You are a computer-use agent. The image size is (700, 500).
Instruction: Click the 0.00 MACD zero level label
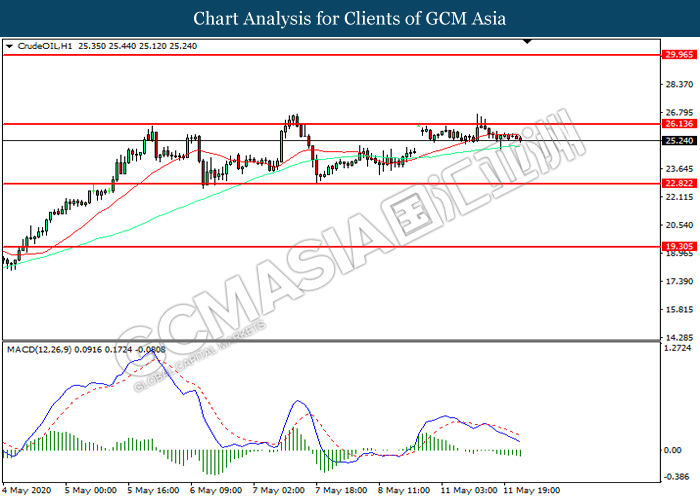[x=672, y=450]
